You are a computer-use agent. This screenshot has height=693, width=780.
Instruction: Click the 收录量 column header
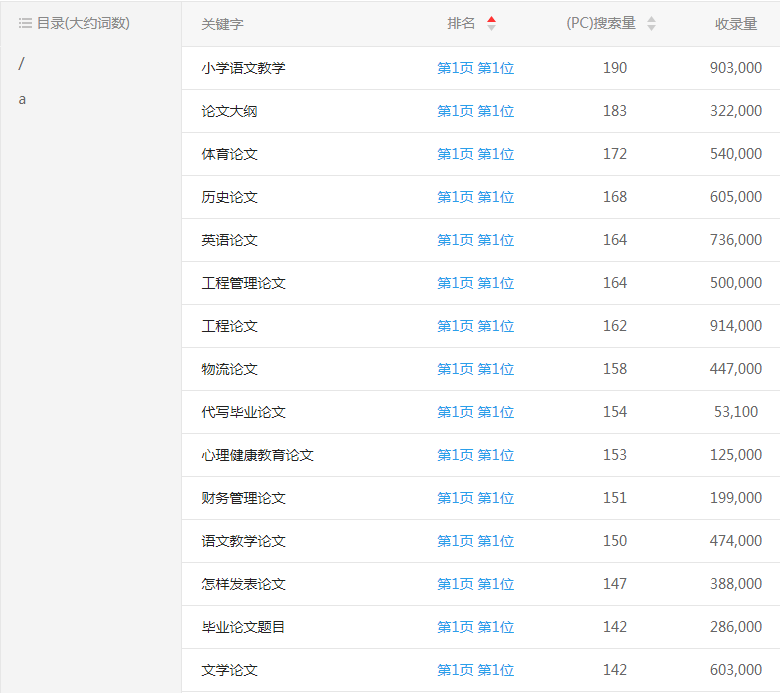(x=736, y=24)
